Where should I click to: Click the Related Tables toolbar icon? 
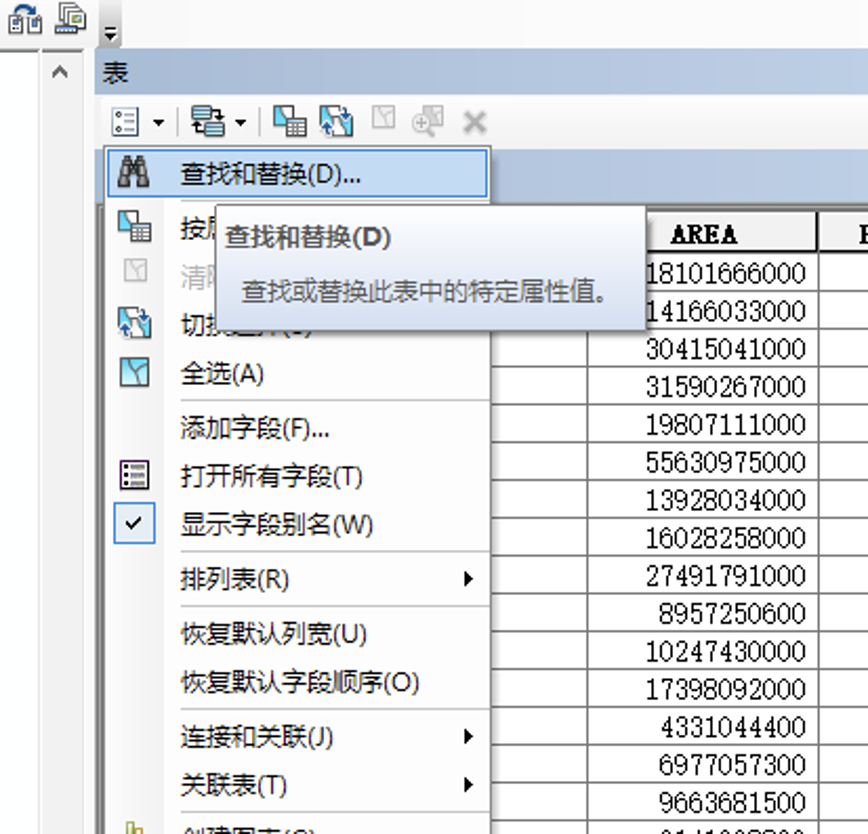coord(208,122)
